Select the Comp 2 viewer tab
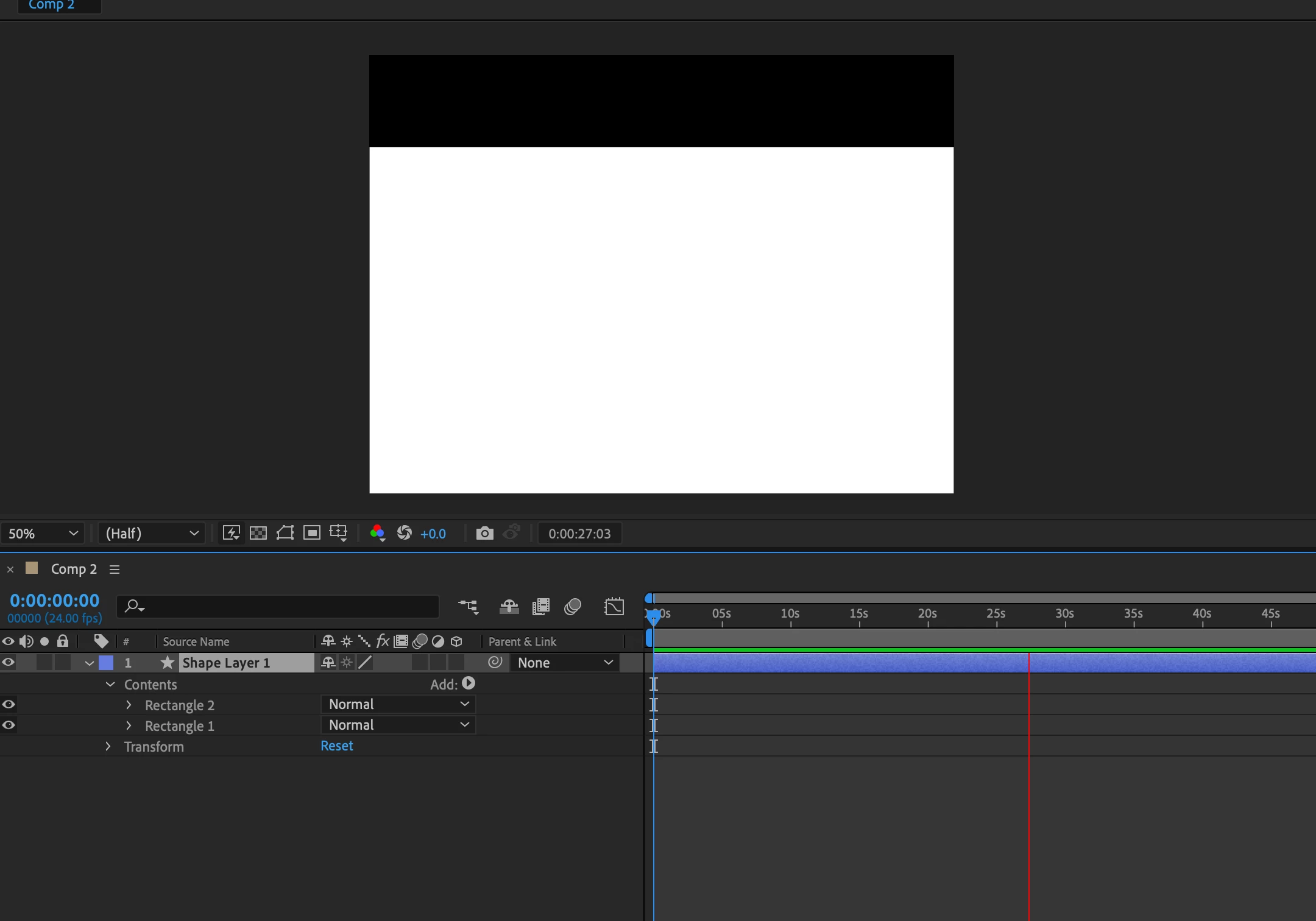The height and width of the screenshot is (921, 1316). click(52, 5)
